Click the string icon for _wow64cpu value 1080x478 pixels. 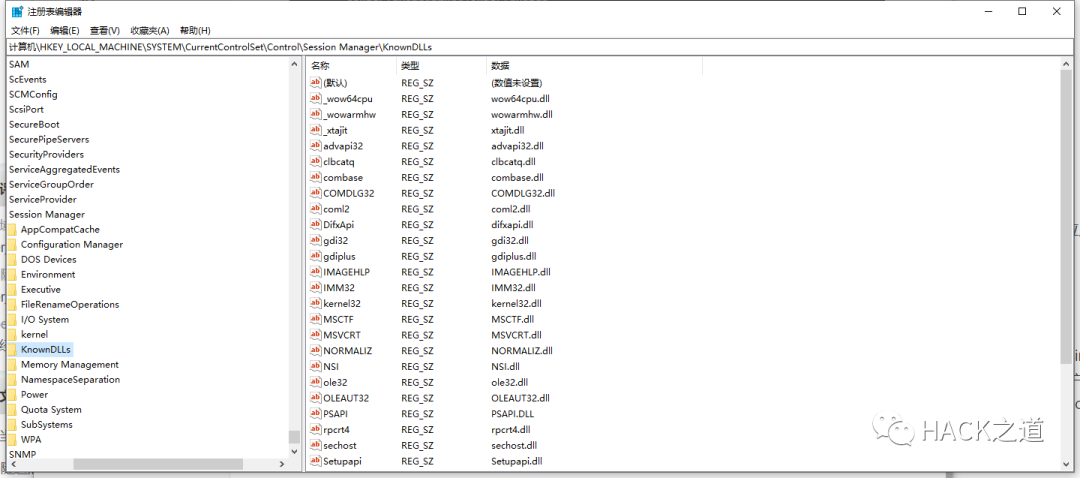316,98
